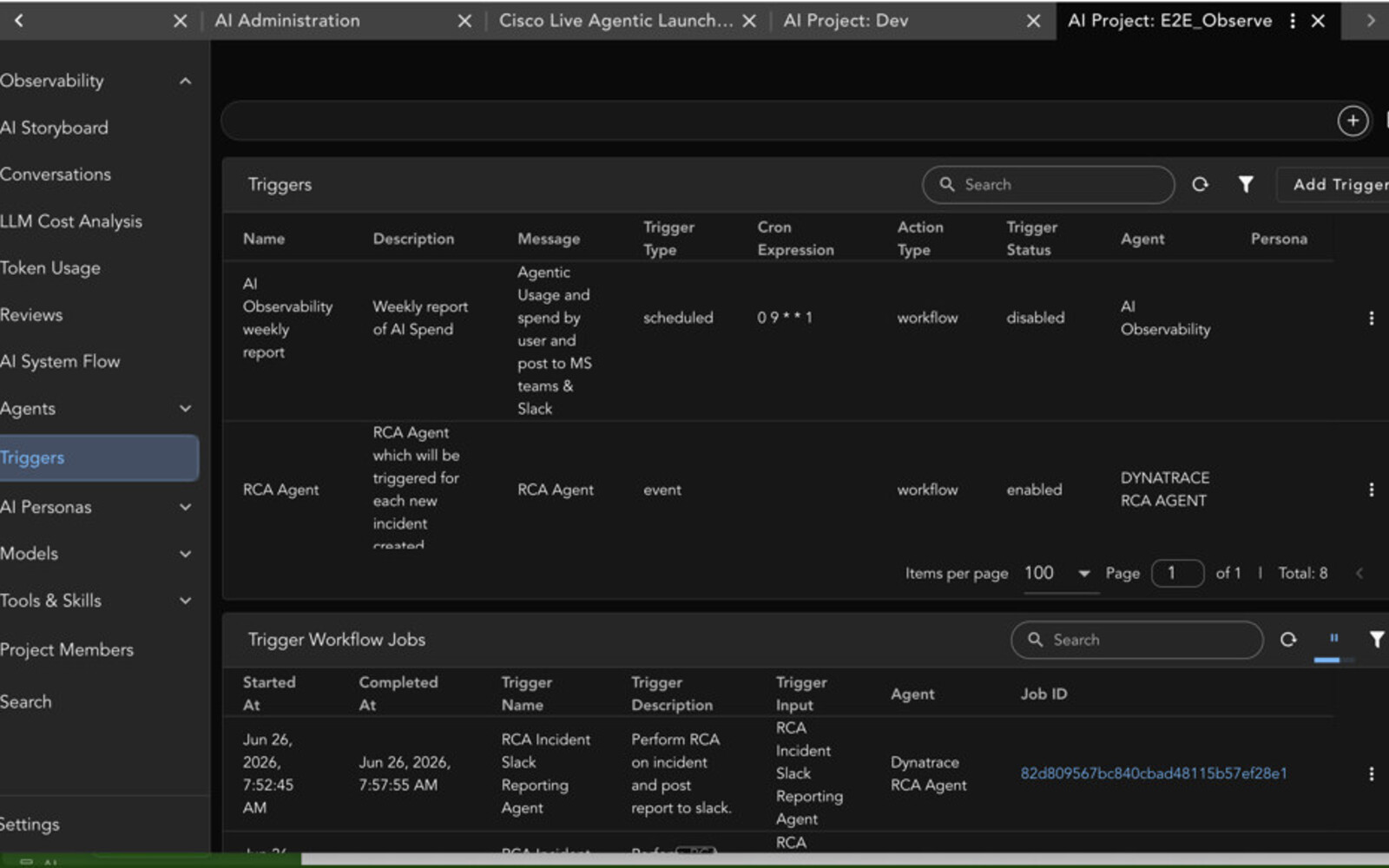Close the AI Project: Dev tab

1033,21
